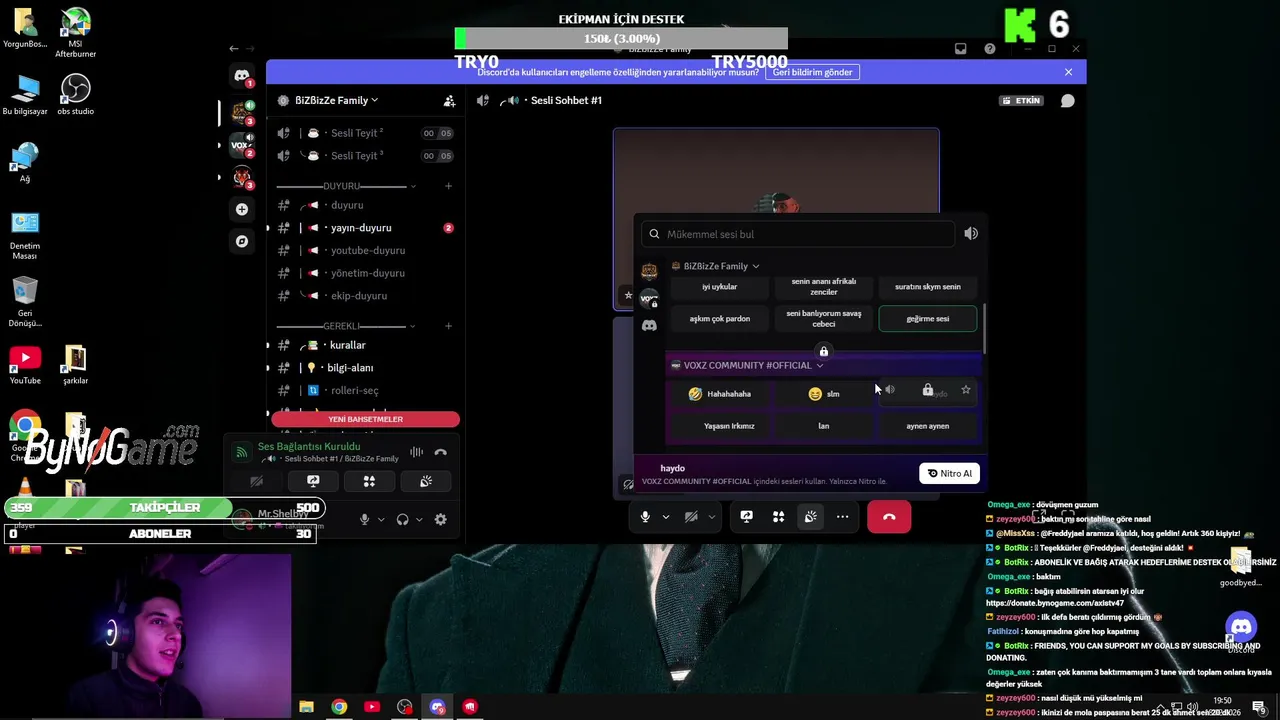The height and width of the screenshot is (720, 1280).
Task: Click the soundboard volume speaker icon
Action: [x=970, y=233]
